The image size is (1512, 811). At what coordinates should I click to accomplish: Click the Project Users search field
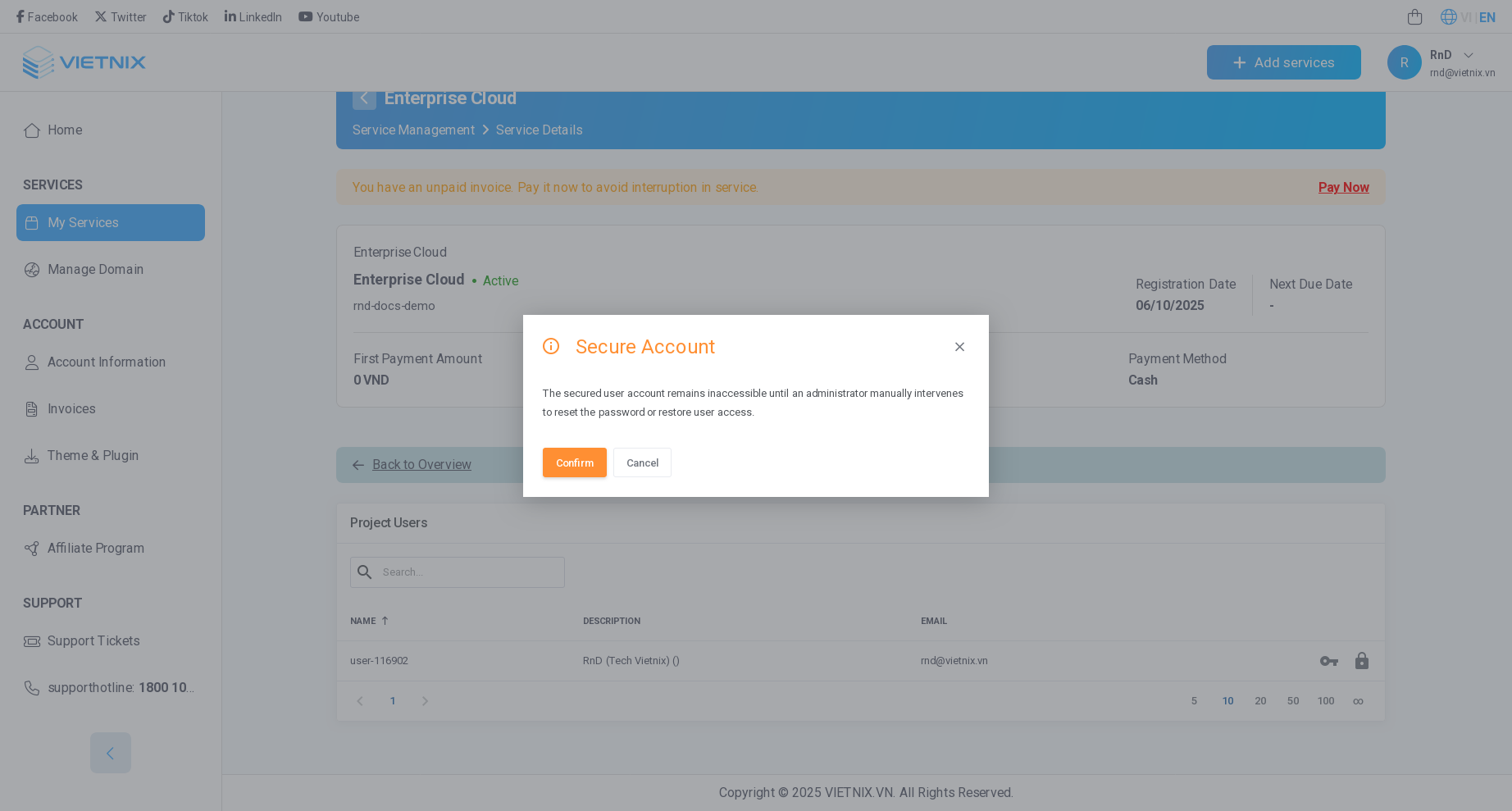click(469, 572)
